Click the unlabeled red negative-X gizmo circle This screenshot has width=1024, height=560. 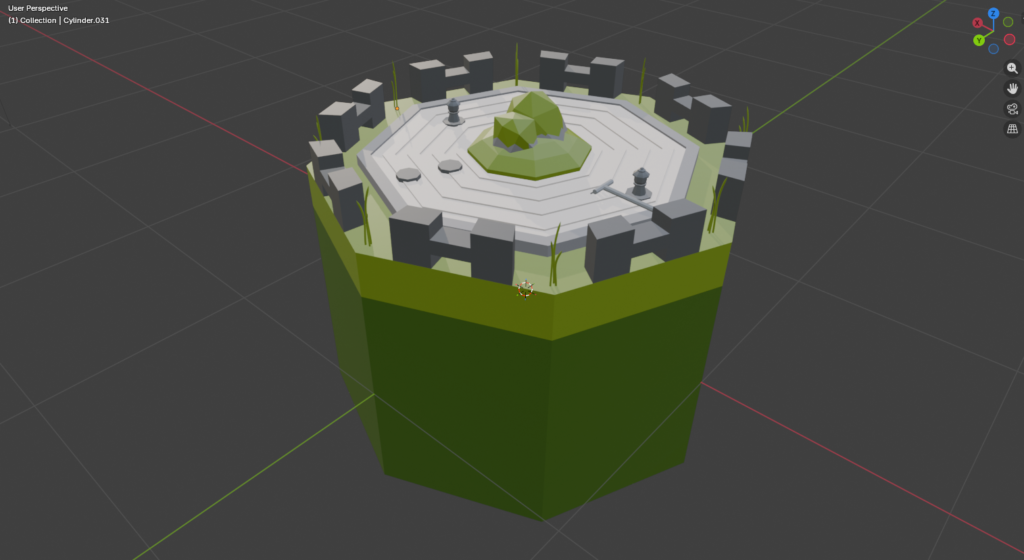(x=1009, y=39)
